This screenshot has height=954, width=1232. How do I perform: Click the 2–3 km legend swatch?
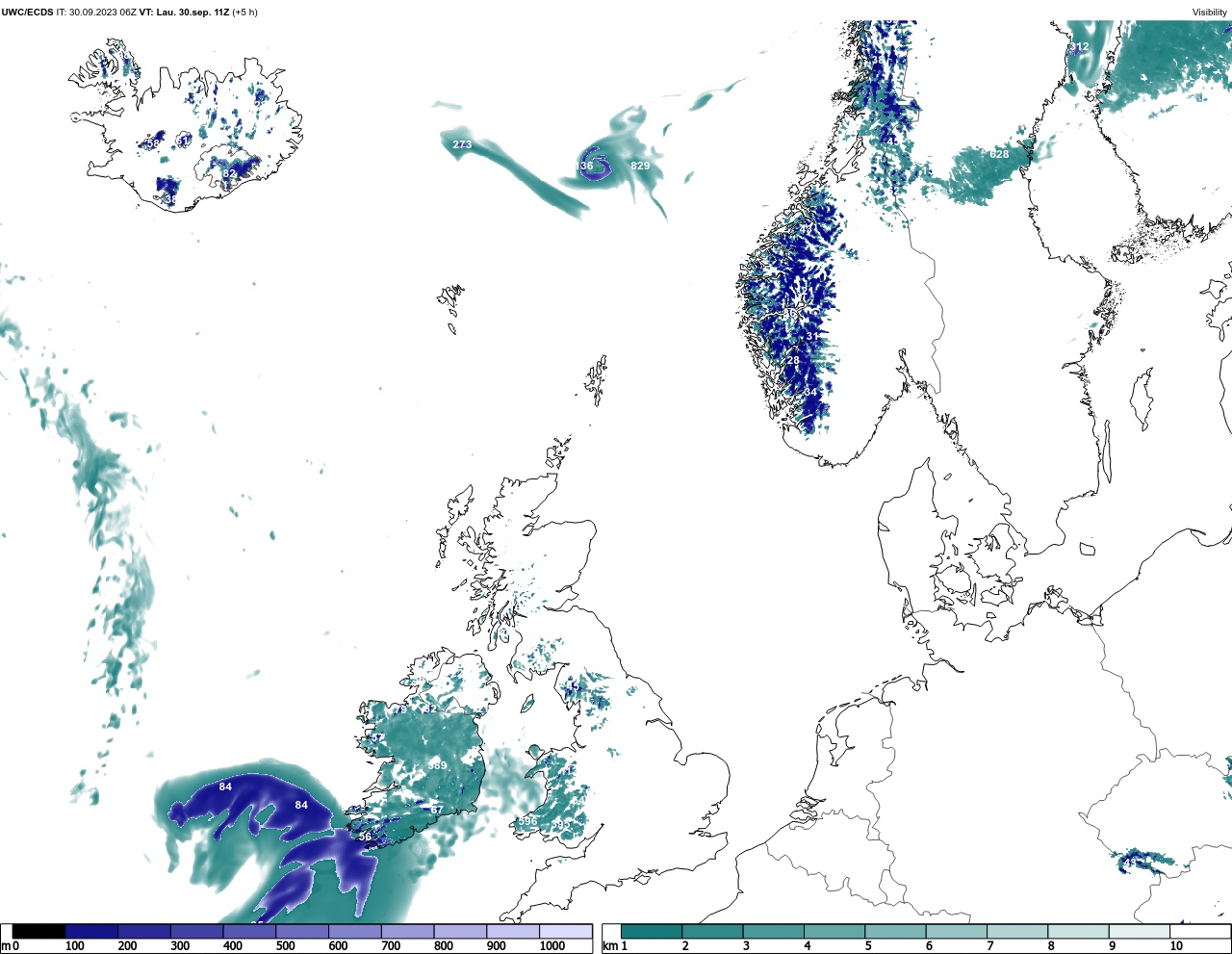[x=712, y=932]
